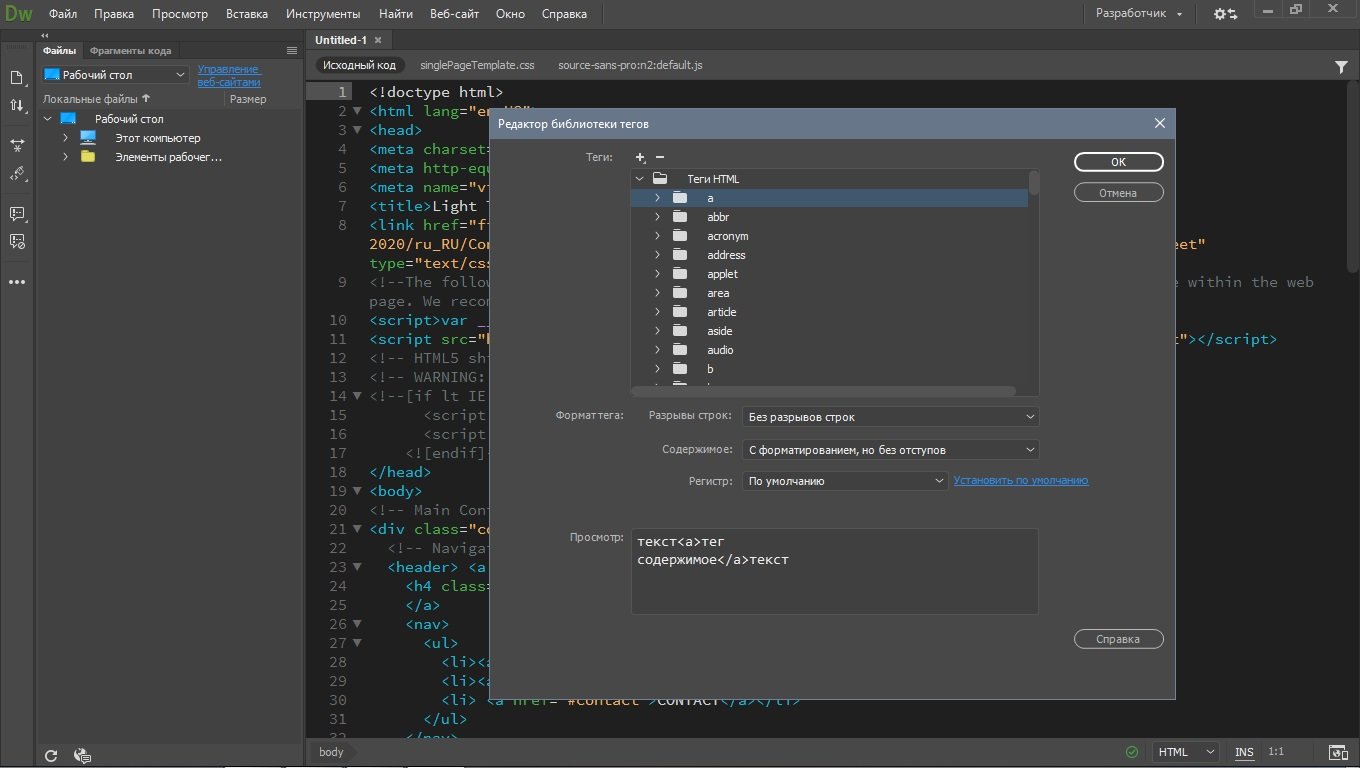Click the Open Documents icon in left toolbar
1360x768 pixels.
(17, 78)
